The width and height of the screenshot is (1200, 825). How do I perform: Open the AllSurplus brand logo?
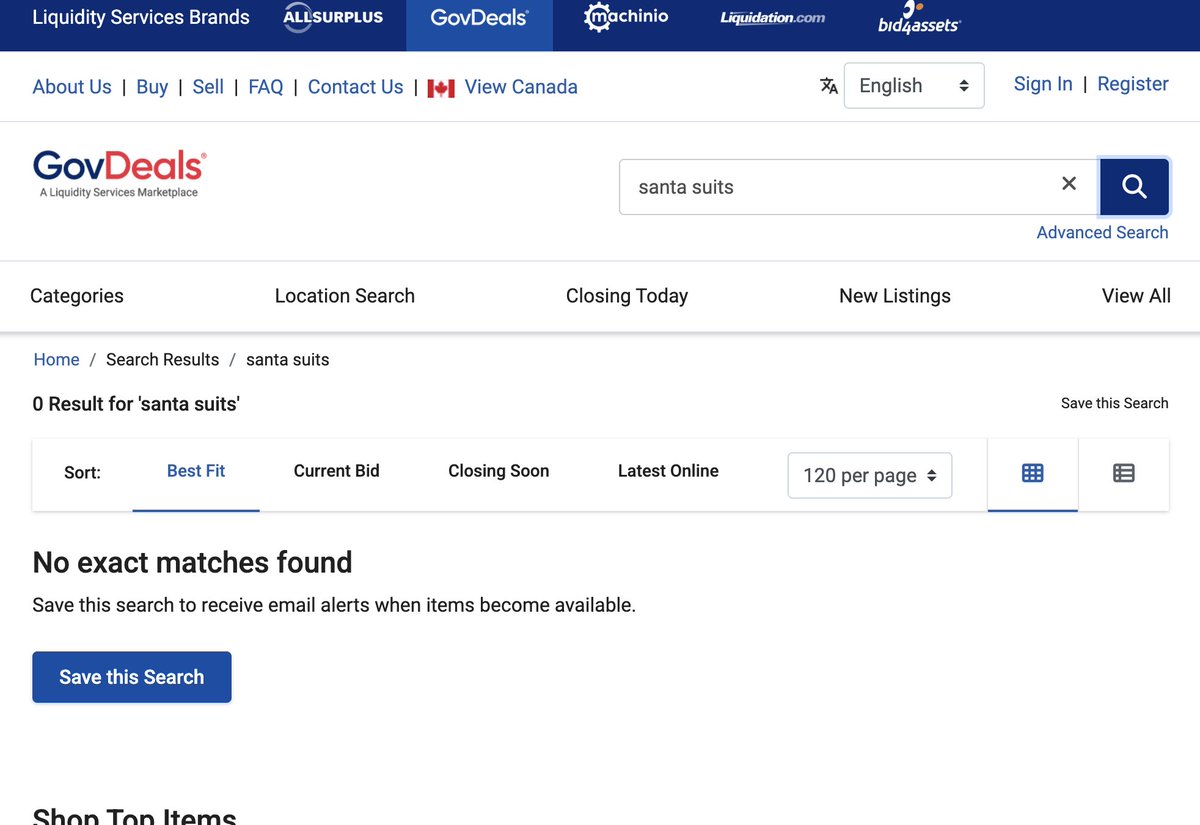tap(333, 17)
